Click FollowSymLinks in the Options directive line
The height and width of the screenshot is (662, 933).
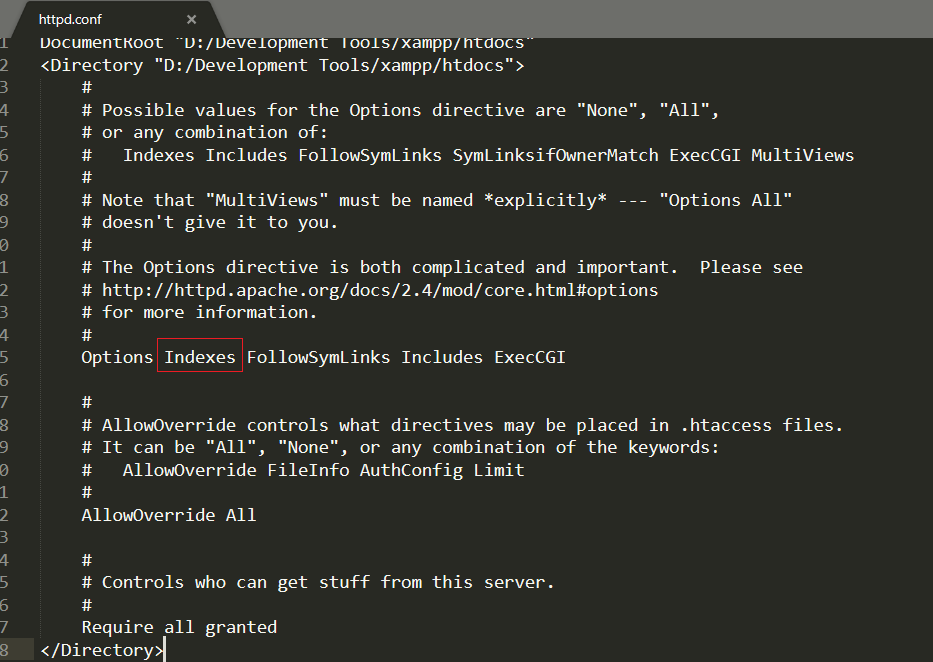tap(319, 357)
